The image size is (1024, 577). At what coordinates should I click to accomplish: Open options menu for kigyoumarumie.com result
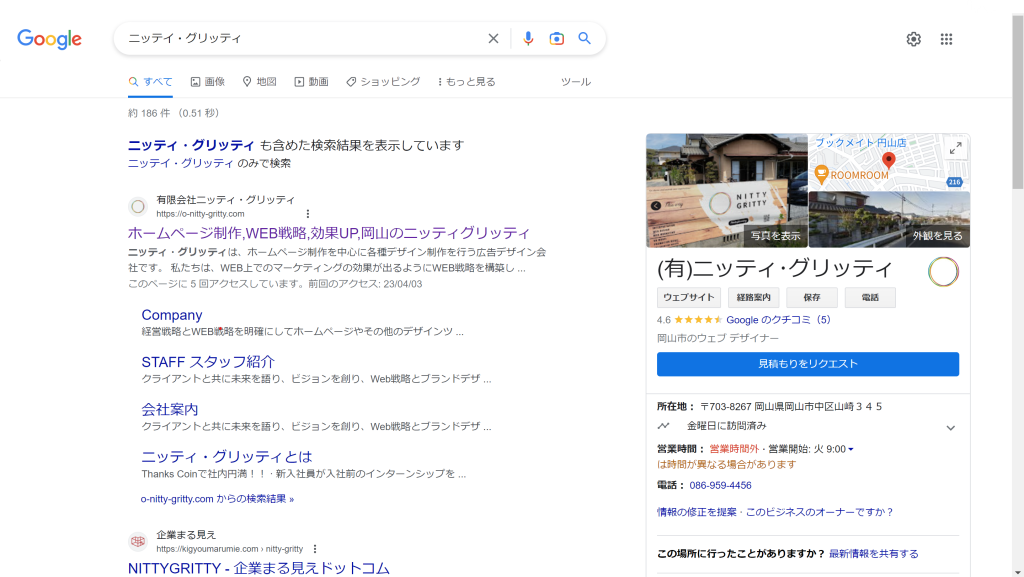315,549
